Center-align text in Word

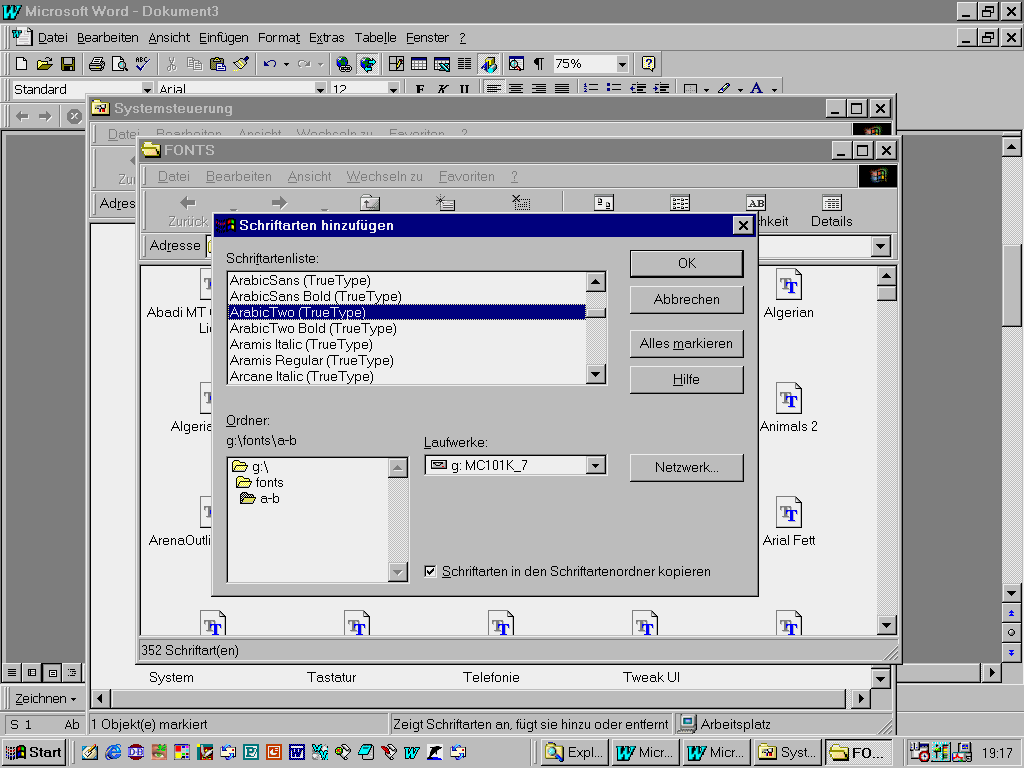(516, 88)
